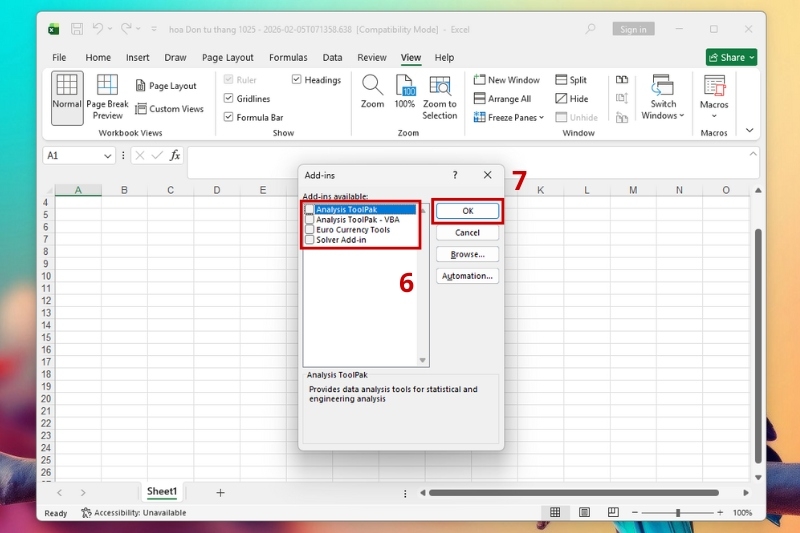Click Cancel in Add-ins dialog
The width and height of the screenshot is (800, 533).
(x=467, y=233)
